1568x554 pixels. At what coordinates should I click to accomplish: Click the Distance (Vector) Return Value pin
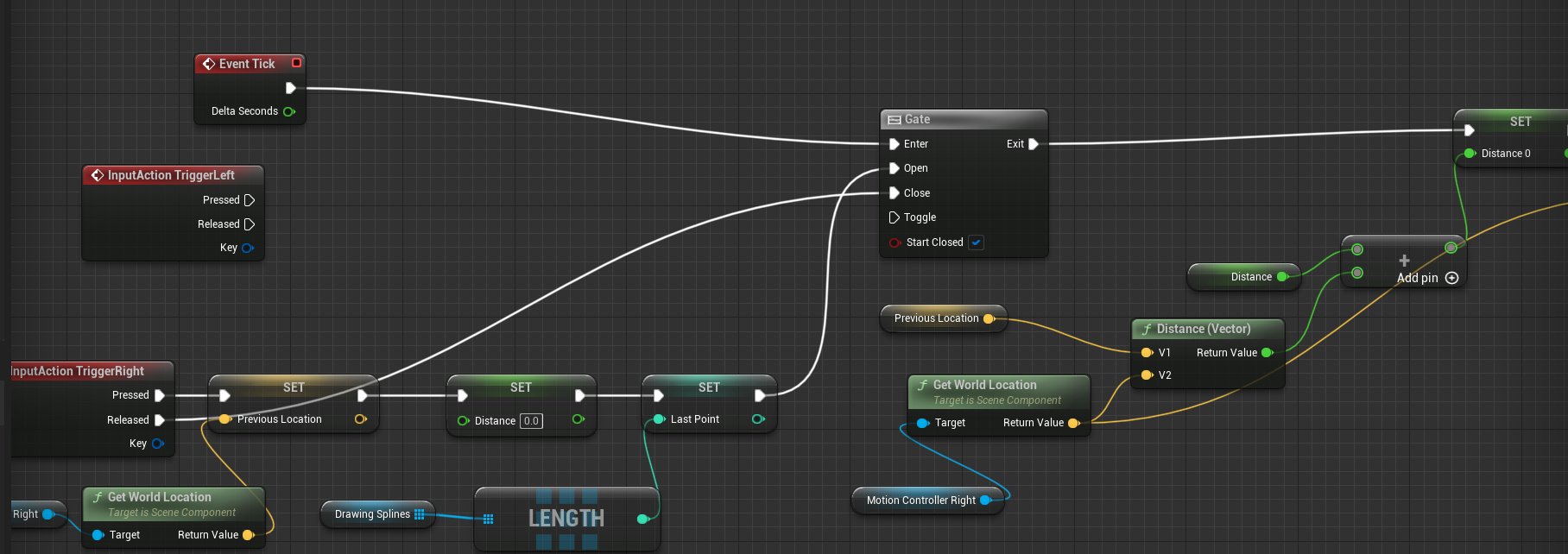[x=1268, y=353]
